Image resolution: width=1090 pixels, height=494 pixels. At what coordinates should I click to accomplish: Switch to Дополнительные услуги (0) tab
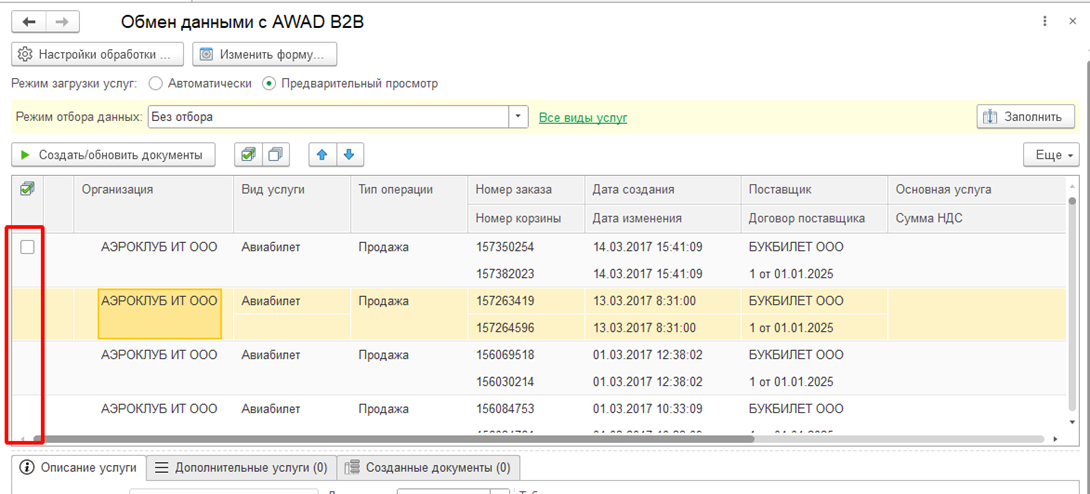[x=241, y=467]
